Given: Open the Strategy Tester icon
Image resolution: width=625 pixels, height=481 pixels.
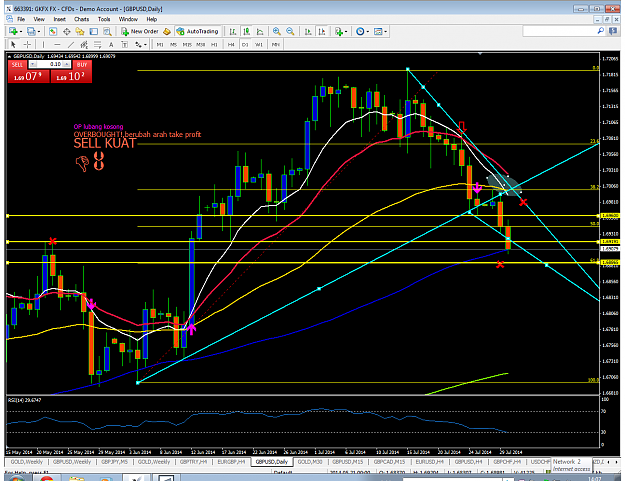Looking at the screenshot, I should pyautogui.click(x=107, y=31).
